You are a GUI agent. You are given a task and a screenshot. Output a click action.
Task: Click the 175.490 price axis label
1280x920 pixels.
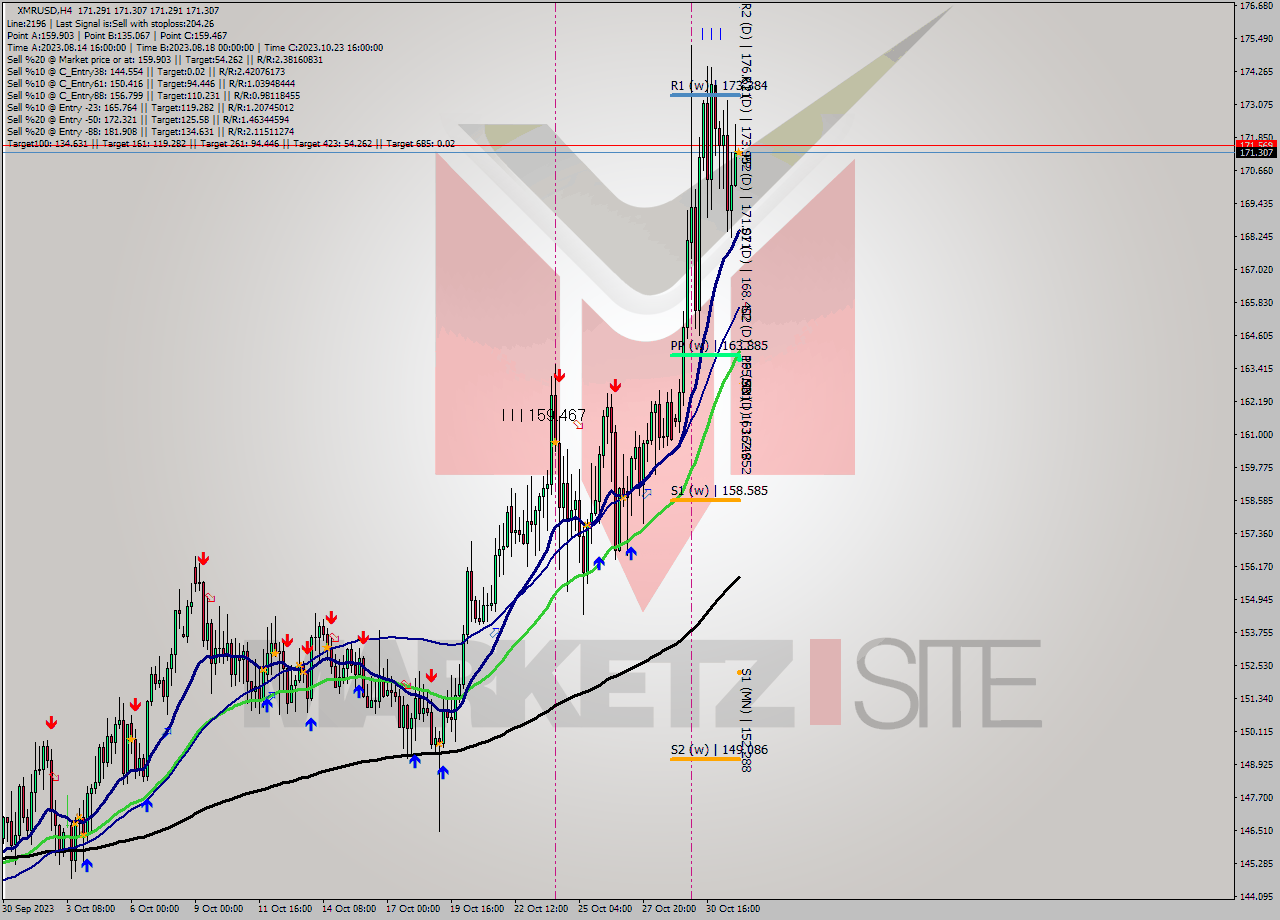(x=1255, y=39)
